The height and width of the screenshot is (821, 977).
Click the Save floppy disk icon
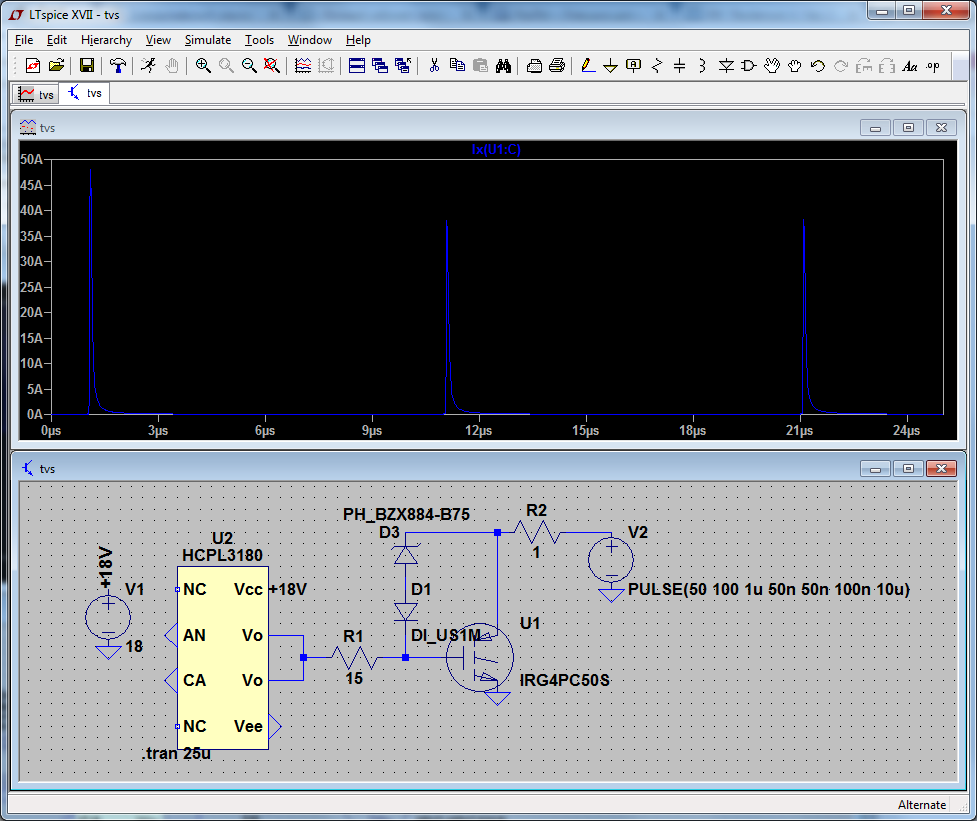tap(87, 66)
